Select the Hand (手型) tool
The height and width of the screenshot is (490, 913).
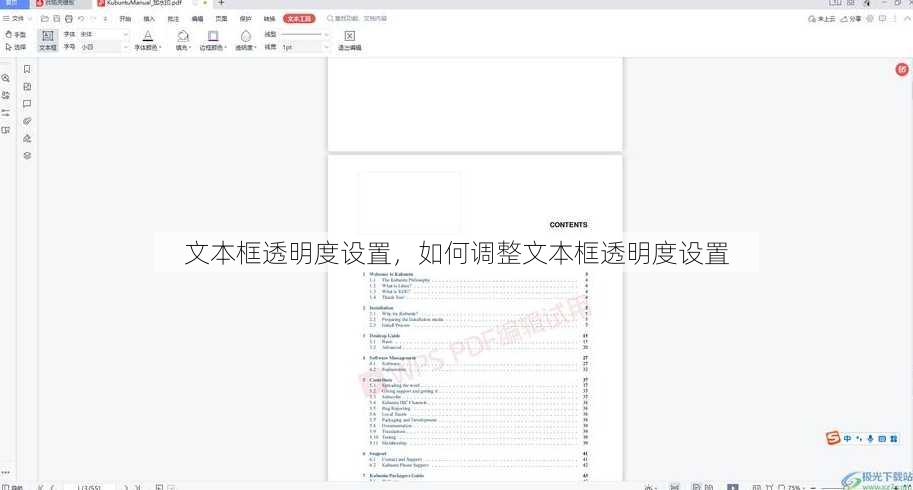15,35
